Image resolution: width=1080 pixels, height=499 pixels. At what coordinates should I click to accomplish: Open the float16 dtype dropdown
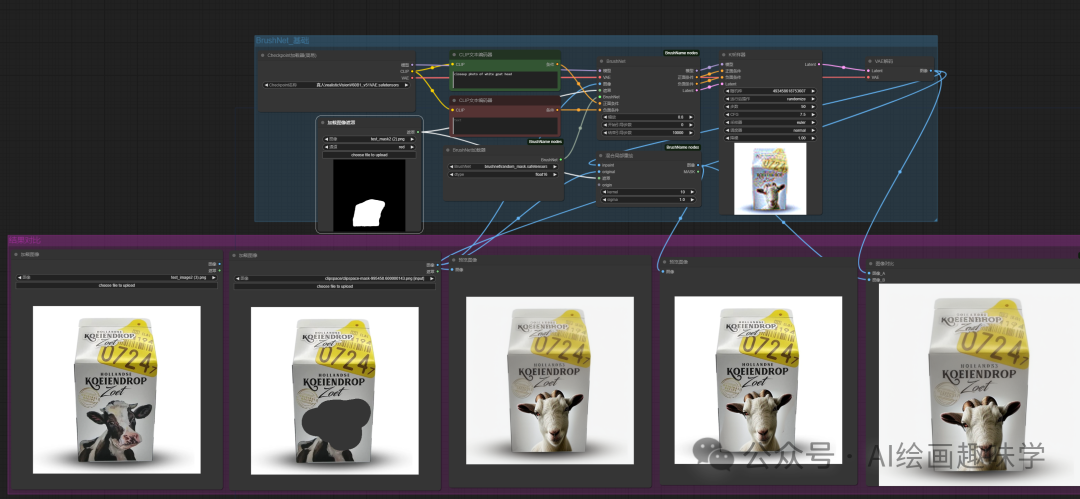coord(503,174)
